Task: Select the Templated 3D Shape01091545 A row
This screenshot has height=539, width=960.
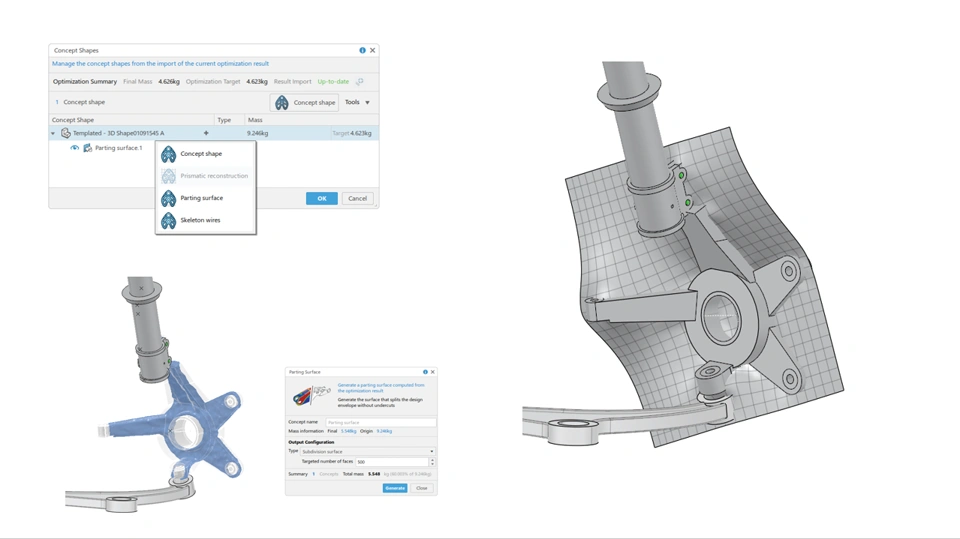Action: point(214,133)
